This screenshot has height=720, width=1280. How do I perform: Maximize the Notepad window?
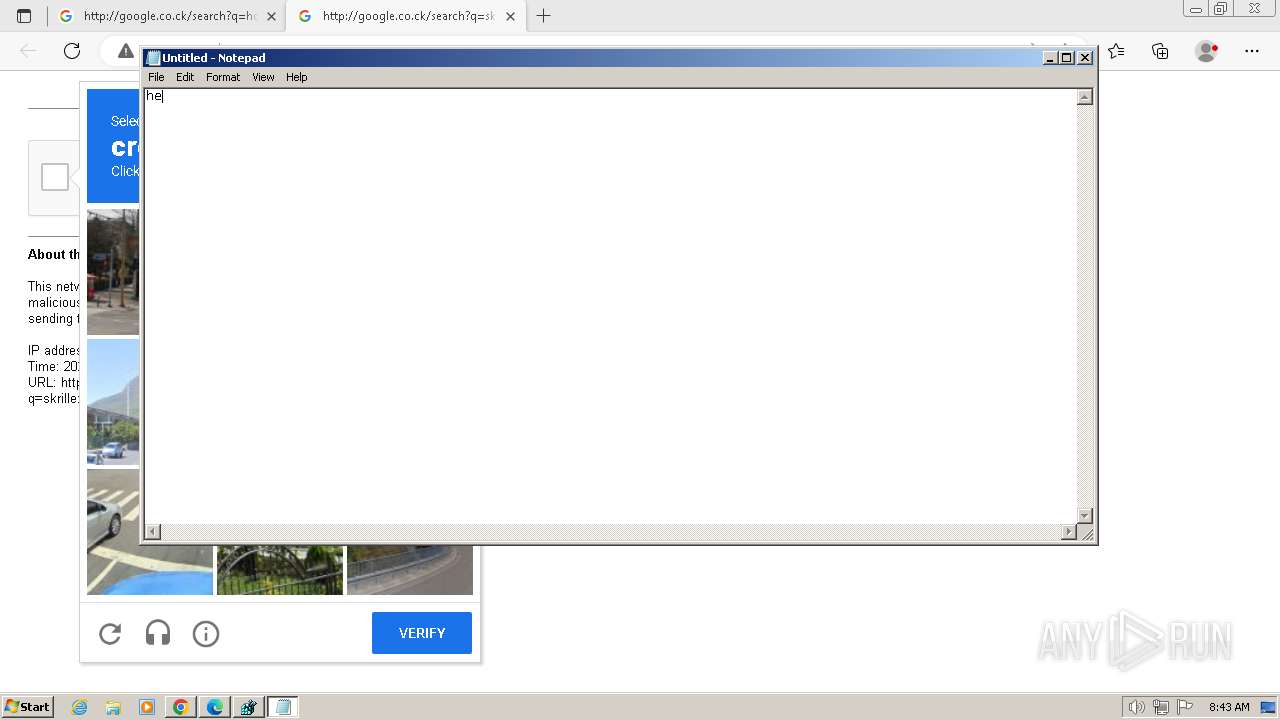tap(1067, 58)
